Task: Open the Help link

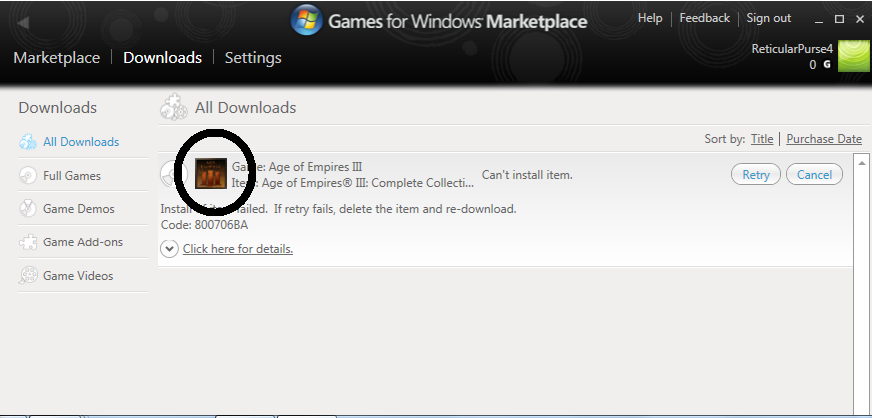Action: tap(650, 18)
